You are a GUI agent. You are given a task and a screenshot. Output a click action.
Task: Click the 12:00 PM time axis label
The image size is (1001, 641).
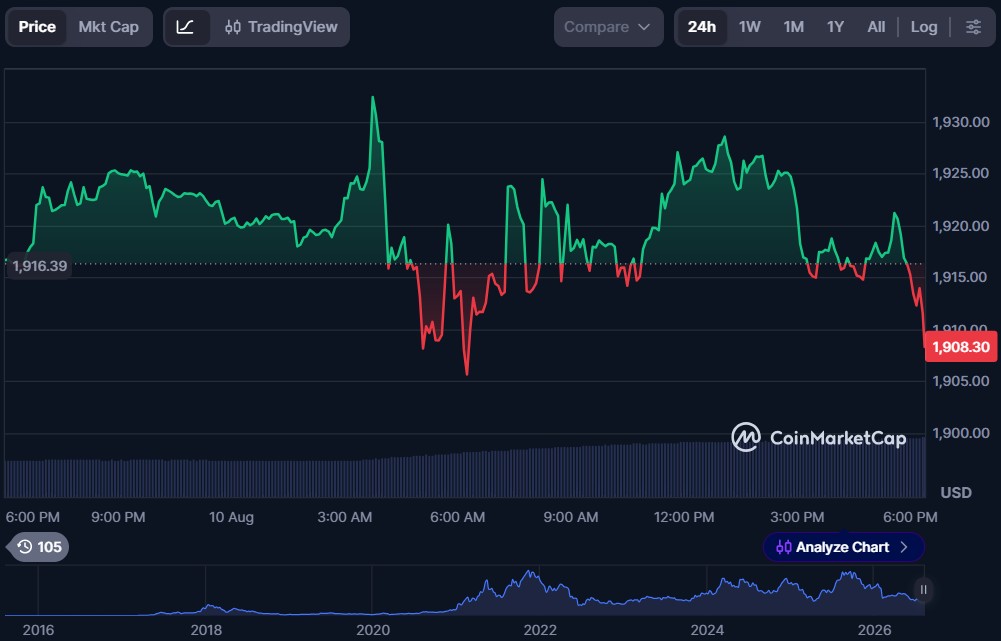(x=684, y=517)
